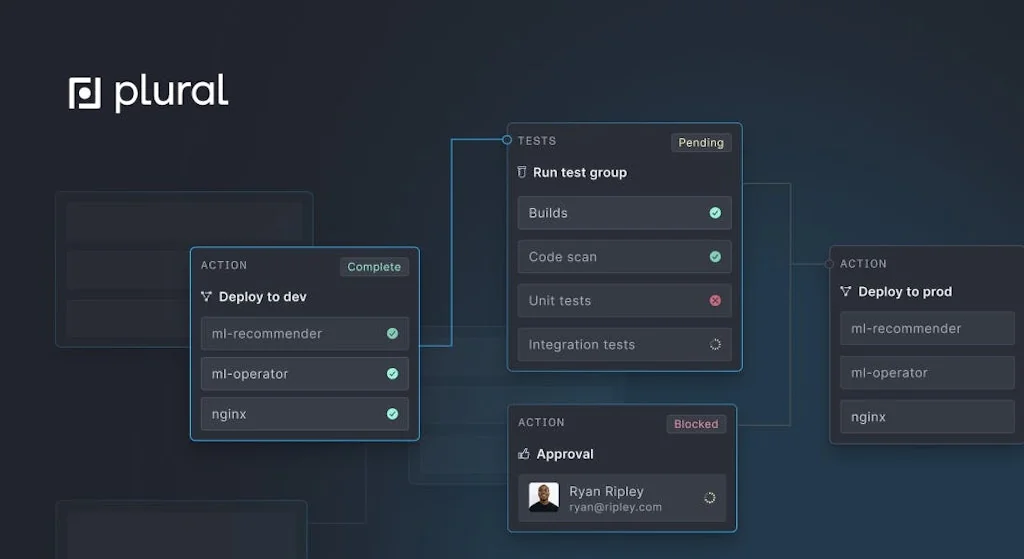Click the Deploy to prod title
Viewport: 1024px width, 559px height.
(x=905, y=291)
